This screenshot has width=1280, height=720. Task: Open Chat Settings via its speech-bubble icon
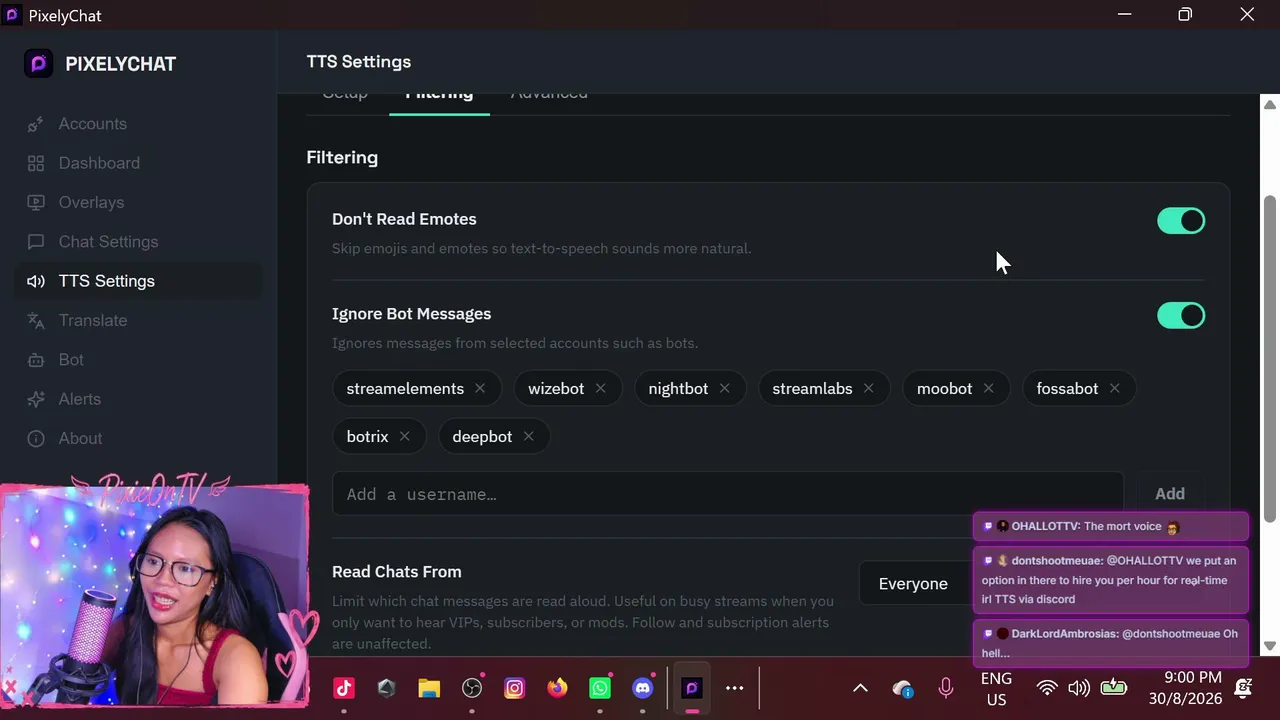coord(36,242)
